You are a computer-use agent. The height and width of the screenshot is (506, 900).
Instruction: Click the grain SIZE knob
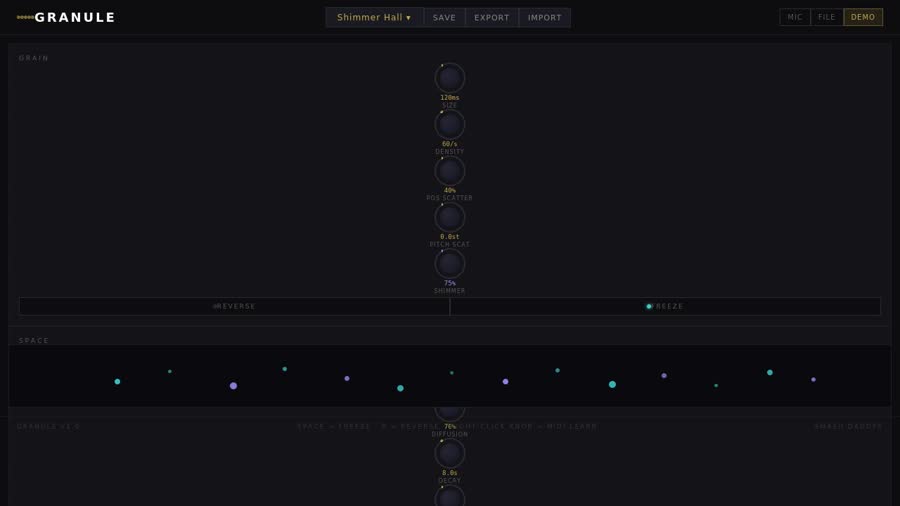[x=449, y=78]
